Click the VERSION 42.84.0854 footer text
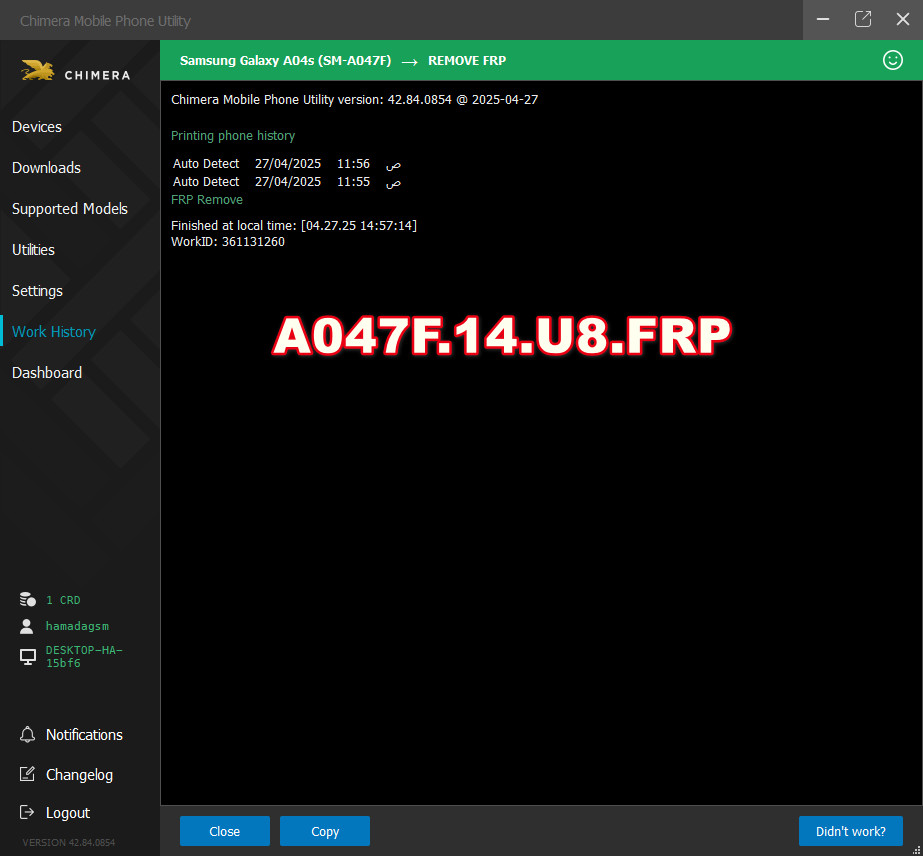923x856 pixels. click(68, 842)
